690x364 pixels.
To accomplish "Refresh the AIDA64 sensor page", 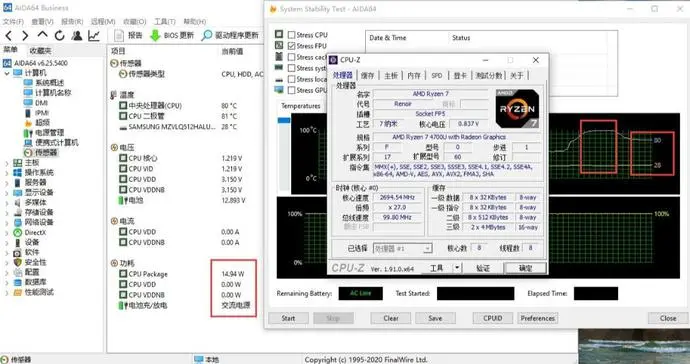I will 59,35.
